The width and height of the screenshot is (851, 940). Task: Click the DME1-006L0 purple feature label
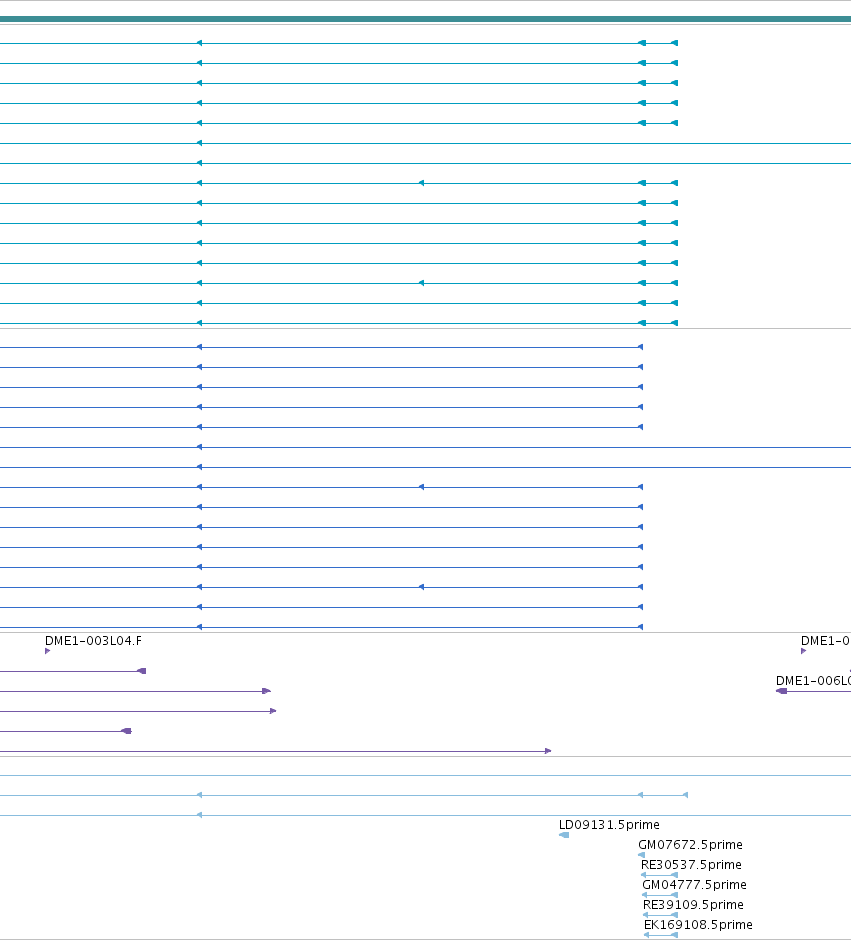point(813,681)
